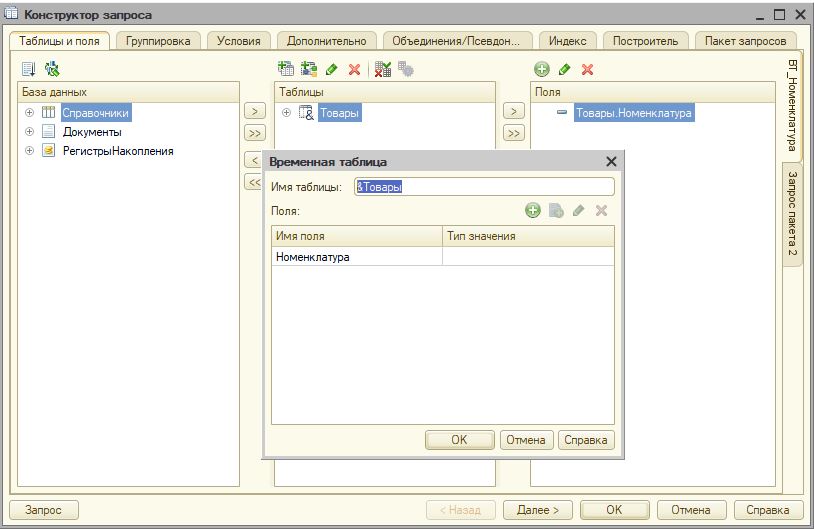This screenshot has width=814, height=529.
Task: Click main window Отмена button at bottom
Action: pyautogui.click(x=691, y=510)
